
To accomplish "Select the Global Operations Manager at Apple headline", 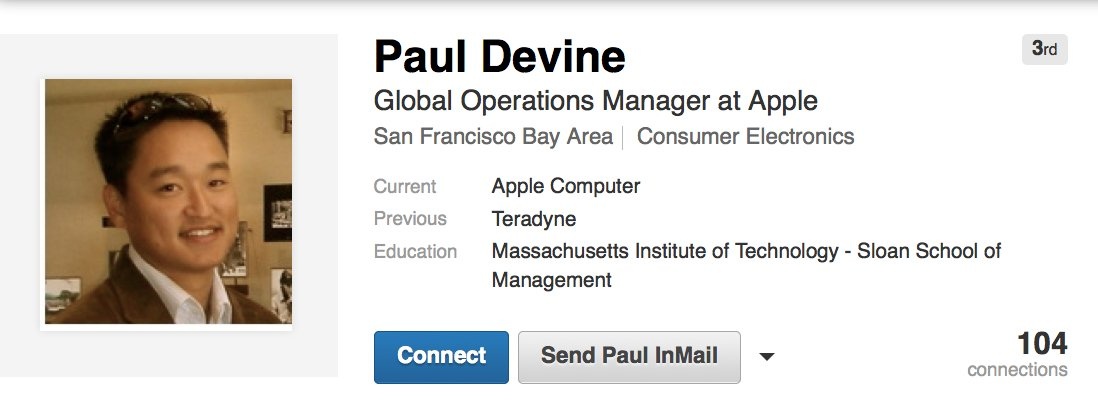I will (x=595, y=101).
